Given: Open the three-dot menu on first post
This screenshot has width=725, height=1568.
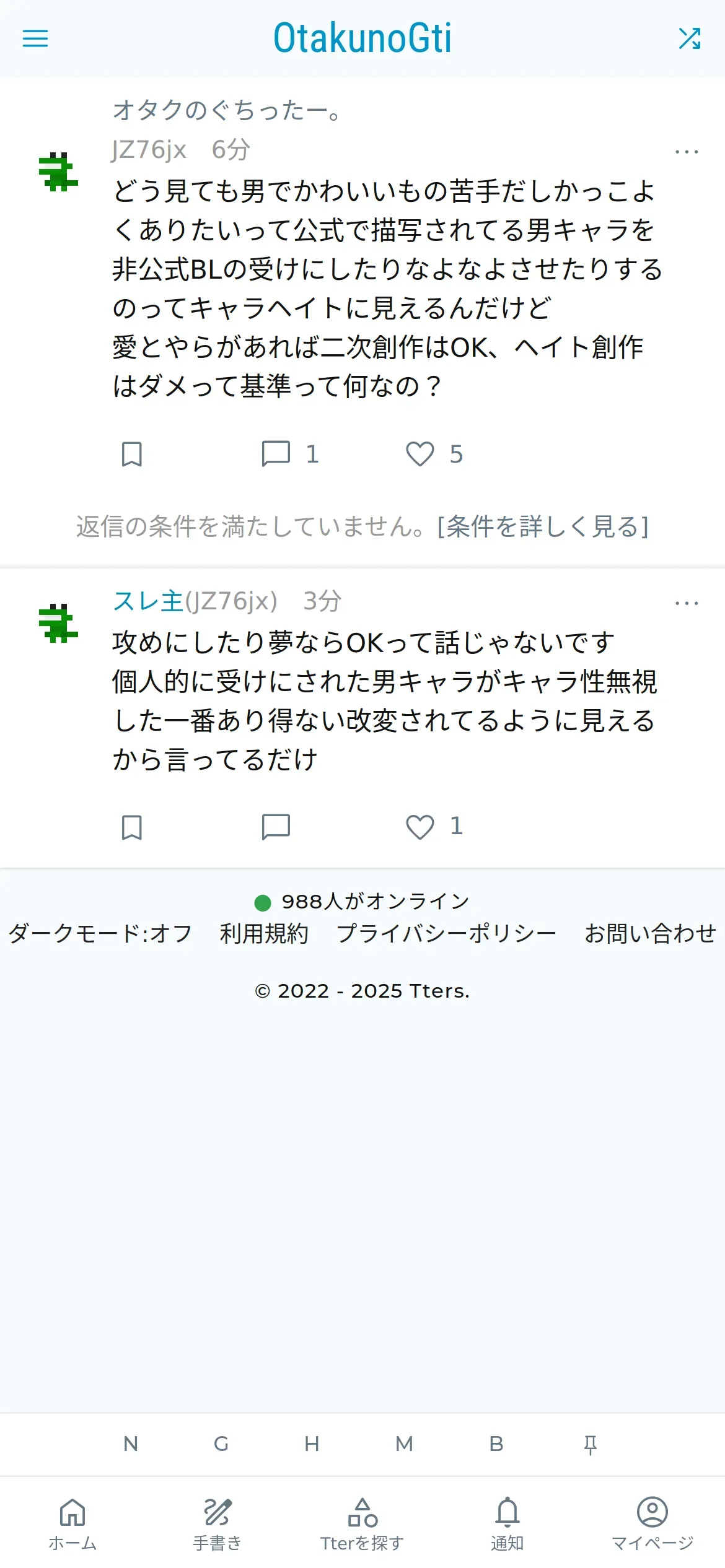Looking at the screenshot, I should coord(687,152).
